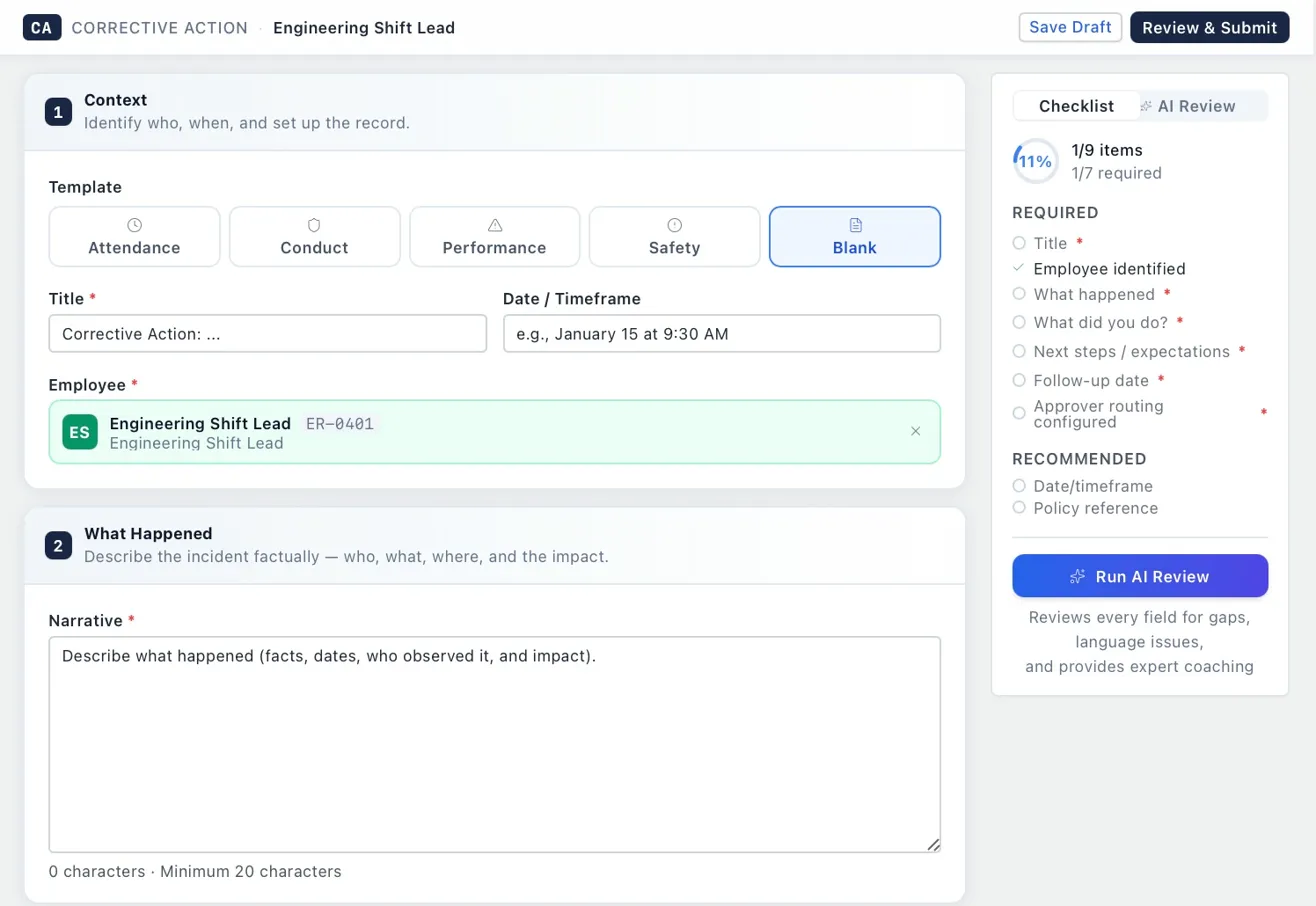Viewport: 1316px width, 906px height.
Task: Click the sparkle icon on Run AI Review
Action: pyautogui.click(x=1077, y=576)
